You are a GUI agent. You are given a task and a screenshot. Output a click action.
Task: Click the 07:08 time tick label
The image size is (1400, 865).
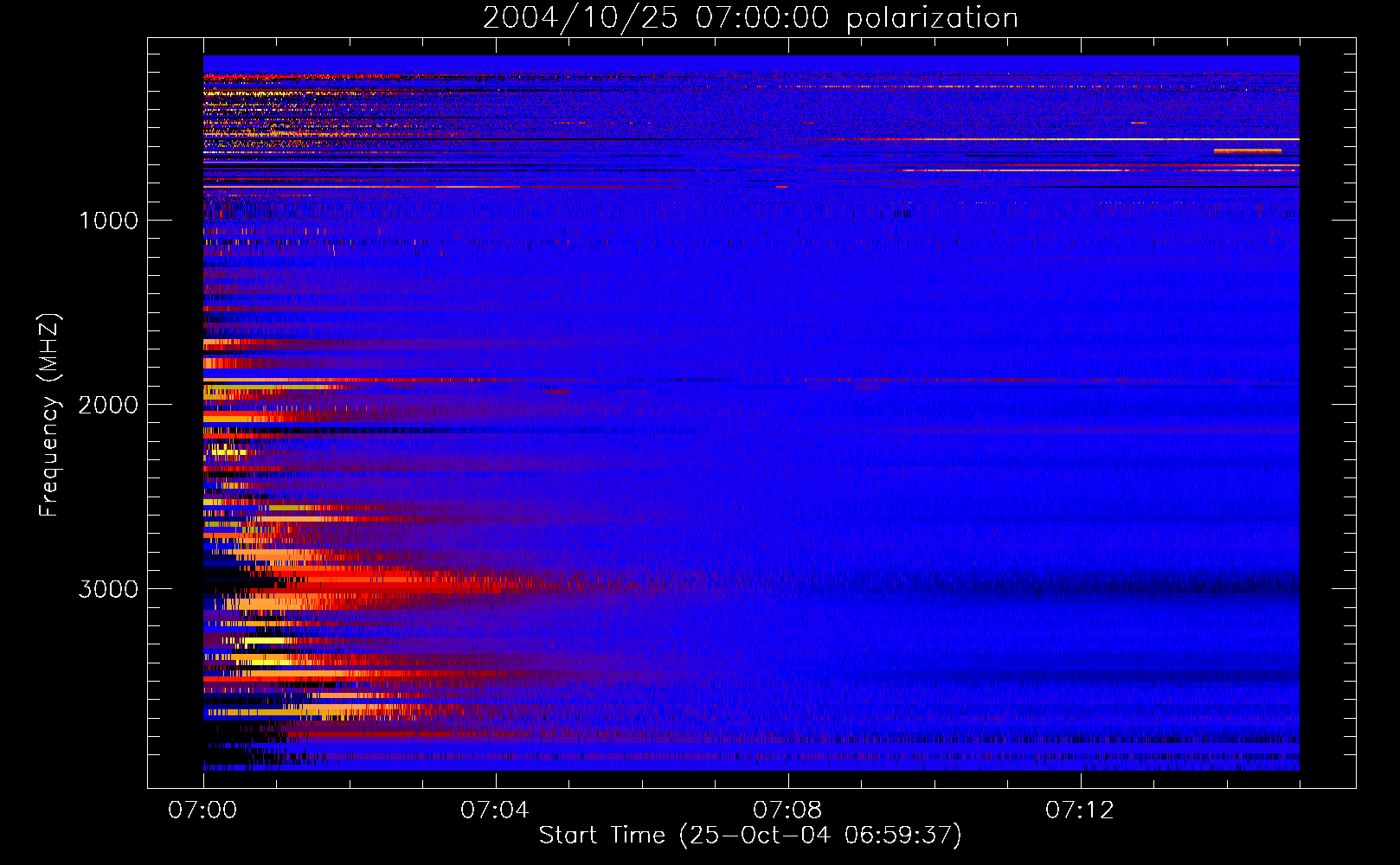point(787,811)
